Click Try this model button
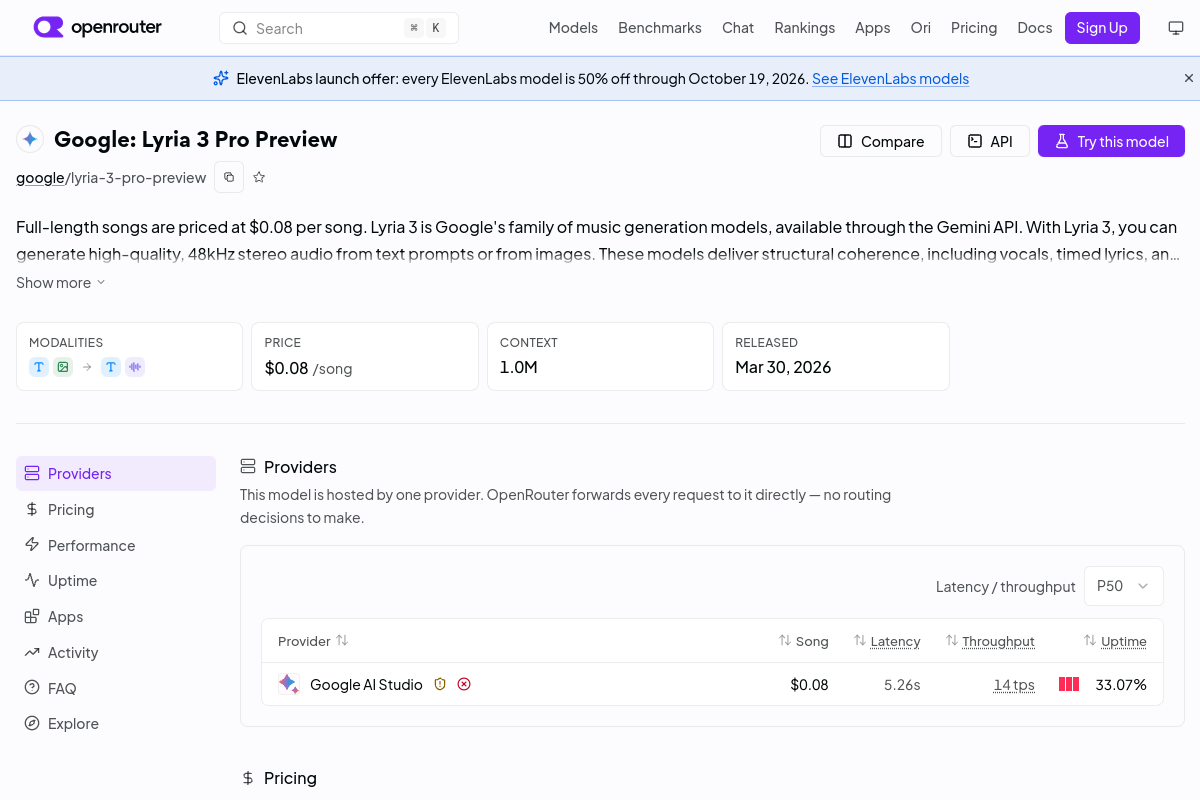Image resolution: width=1200 pixels, height=800 pixels. (x=1111, y=141)
